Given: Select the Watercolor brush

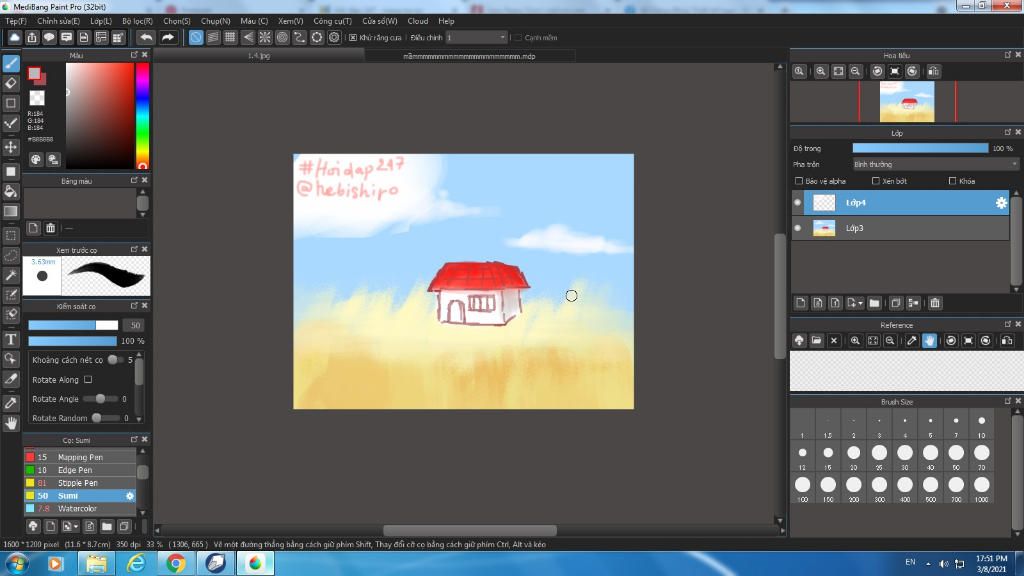Looking at the screenshot, I should tap(80, 508).
